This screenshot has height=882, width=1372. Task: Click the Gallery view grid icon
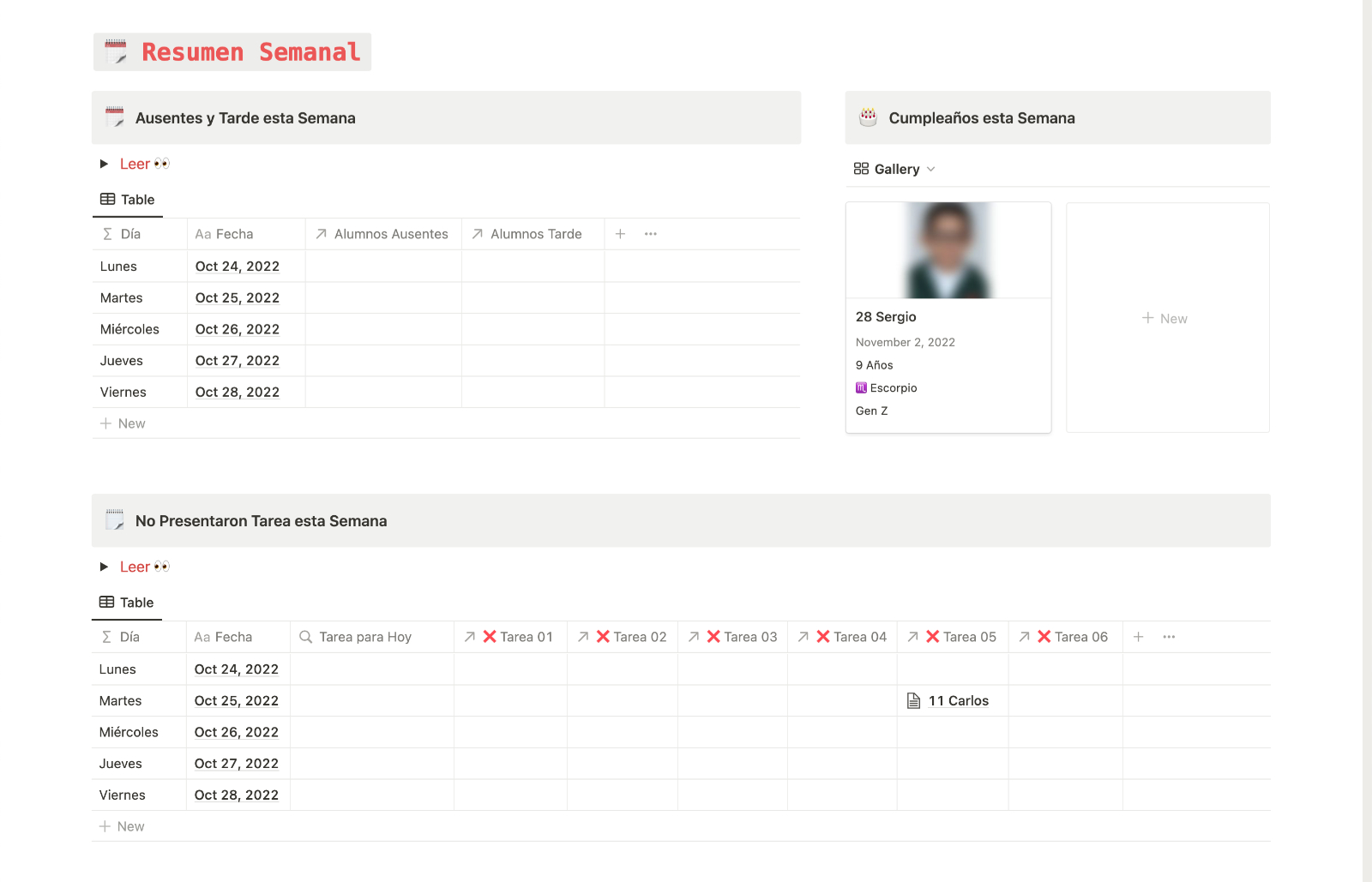861,169
